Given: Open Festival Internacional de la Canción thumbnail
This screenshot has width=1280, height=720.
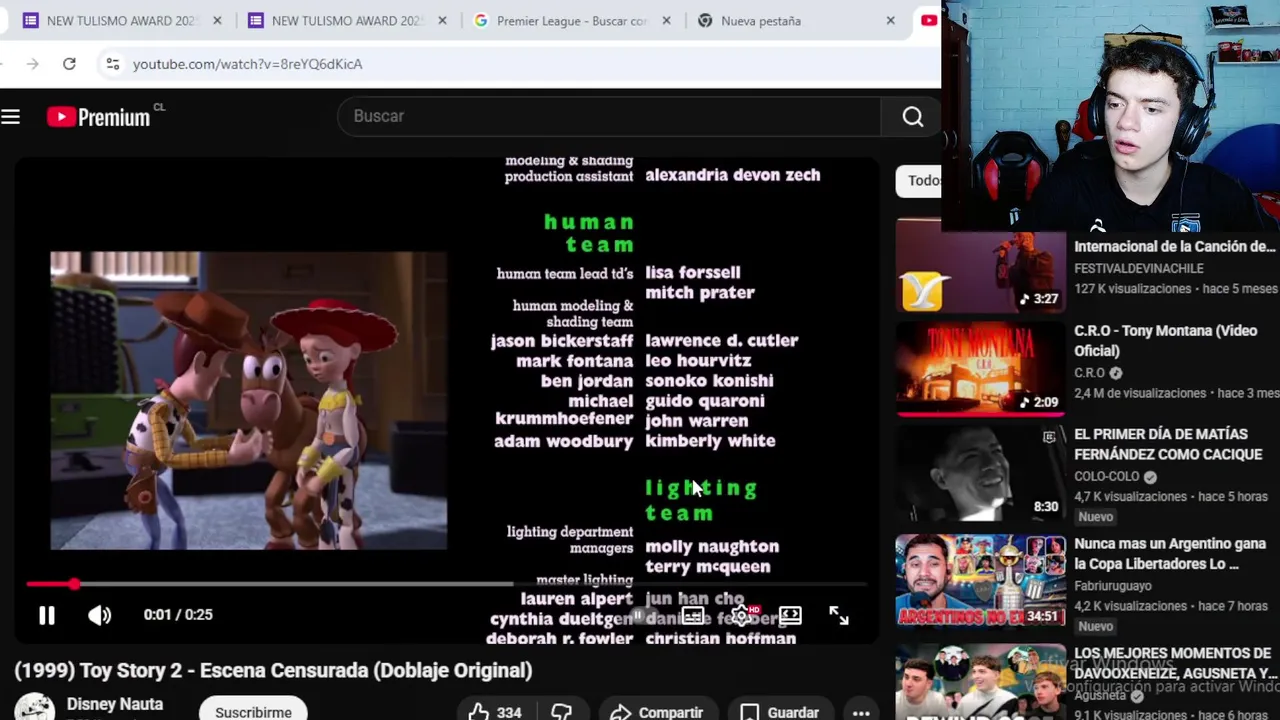Looking at the screenshot, I should pos(980,267).
